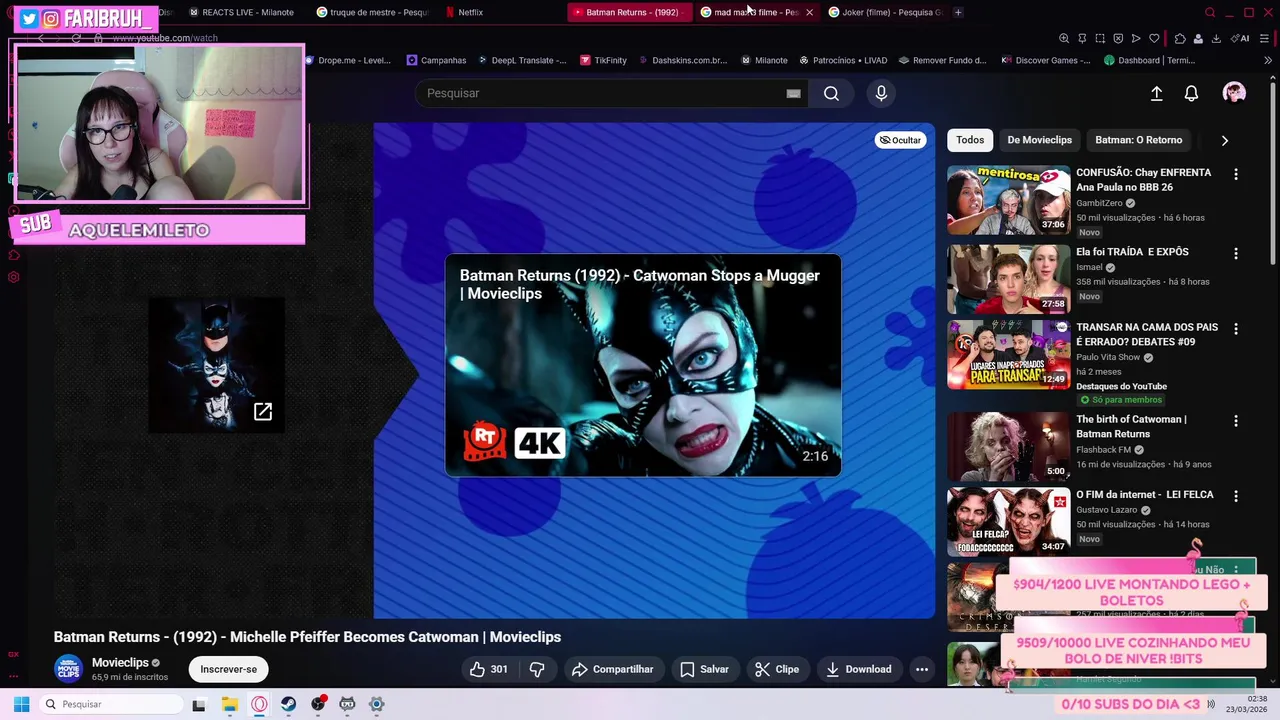Select the Todos filter chip
This screenshot has width=1280, height=720.
[x=970, y=140]
